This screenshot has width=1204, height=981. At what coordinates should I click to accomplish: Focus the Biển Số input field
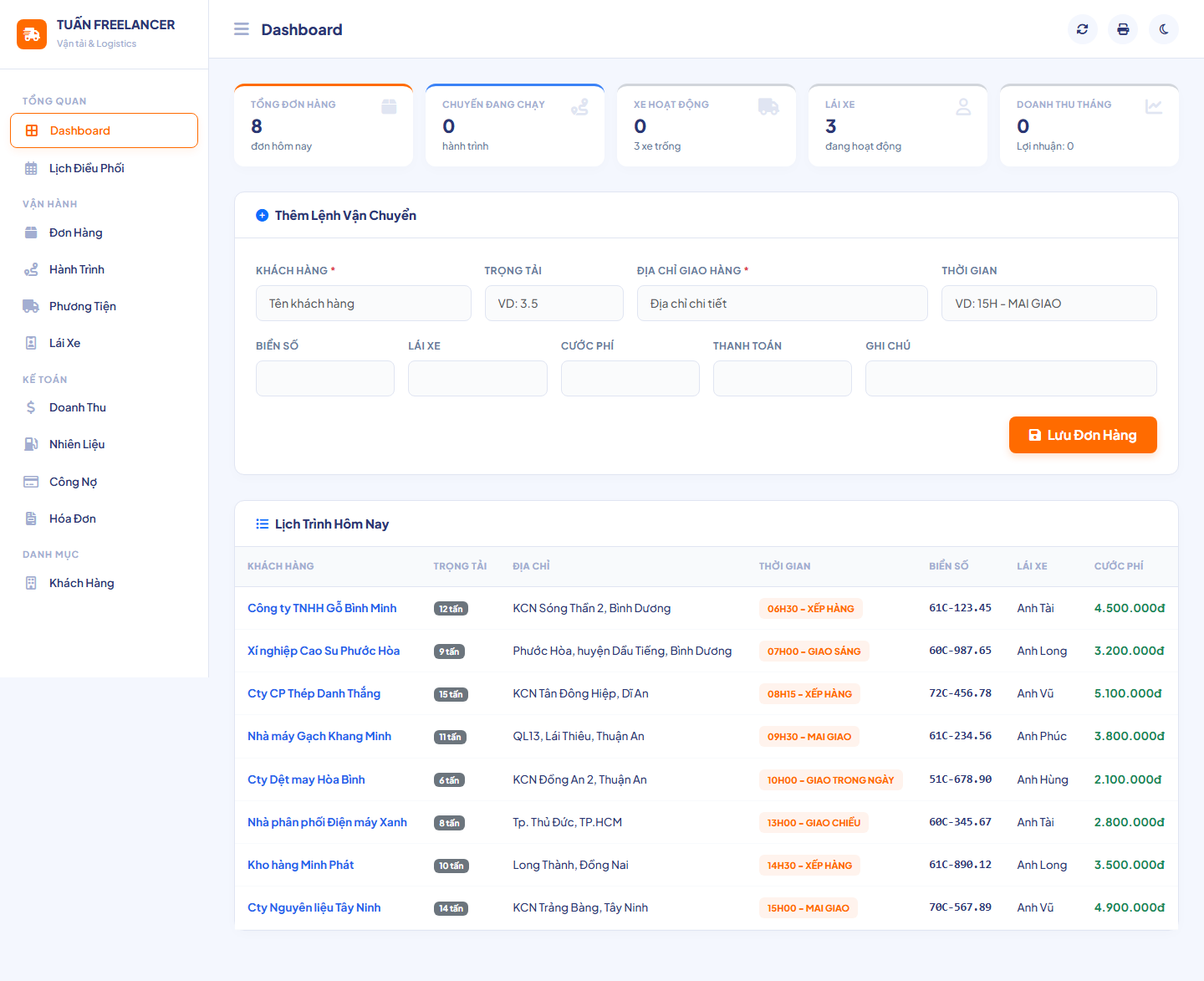pyautogui.click(x=325, y=379)
